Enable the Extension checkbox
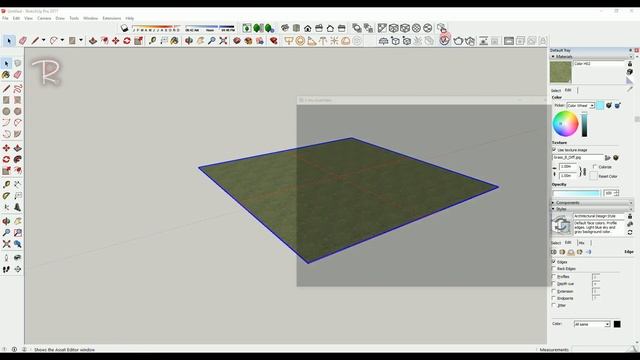Image resolution: width=640 pixels, height=360 pixels. click(554, 291)
